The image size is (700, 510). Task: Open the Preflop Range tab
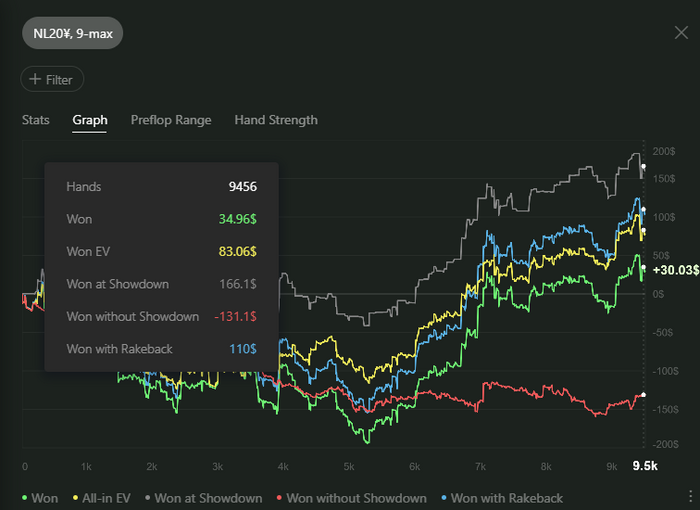171,120
